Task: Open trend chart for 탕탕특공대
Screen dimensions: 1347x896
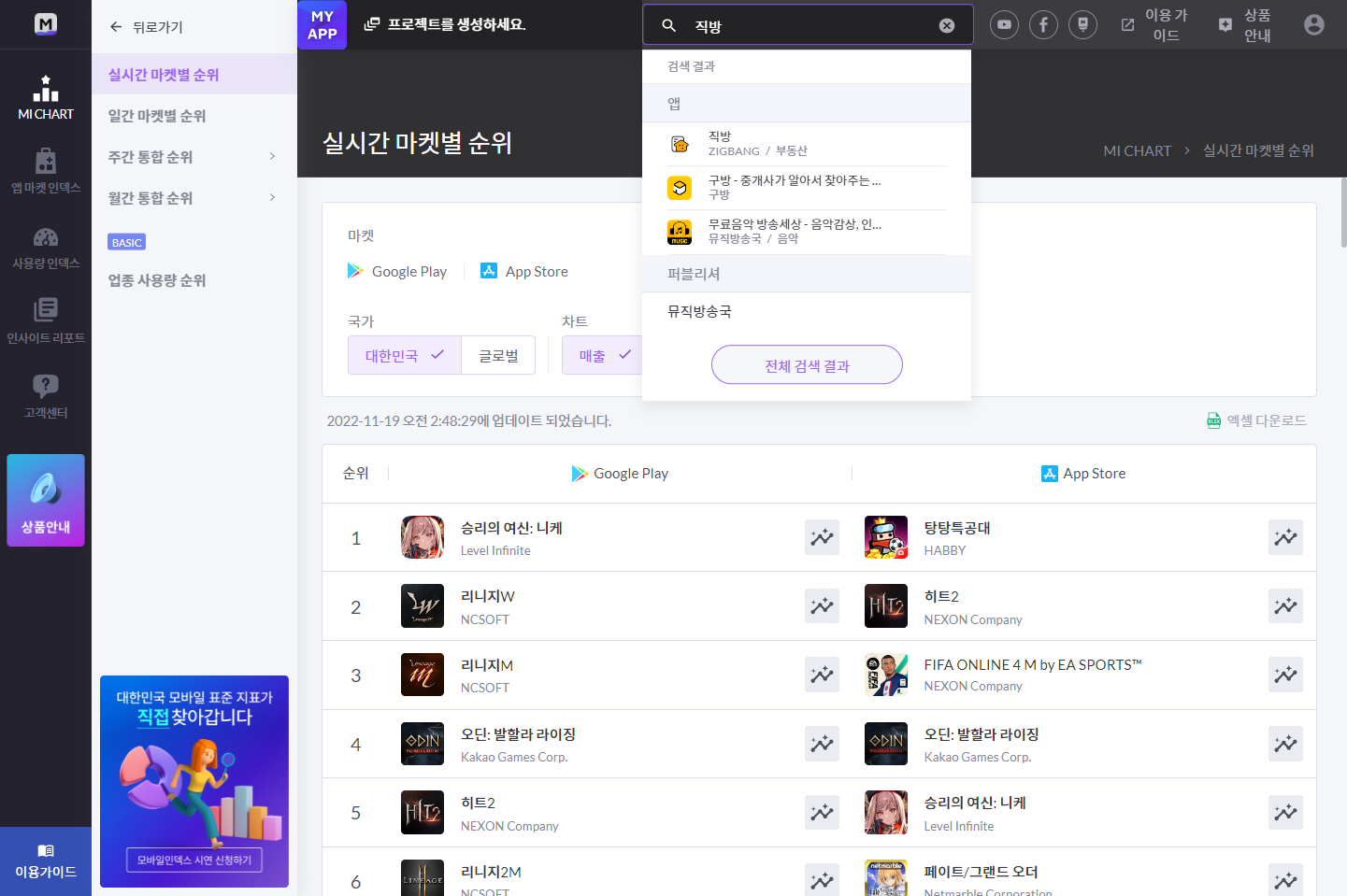Action: coord(1285,537)
